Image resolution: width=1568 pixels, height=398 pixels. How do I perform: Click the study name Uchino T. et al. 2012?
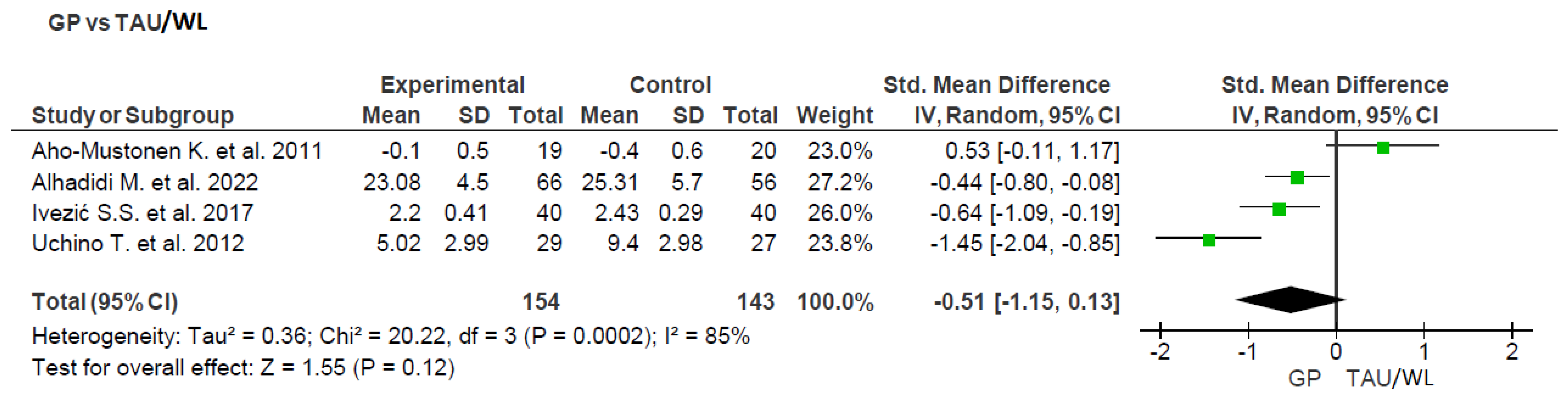coord(137,243)
